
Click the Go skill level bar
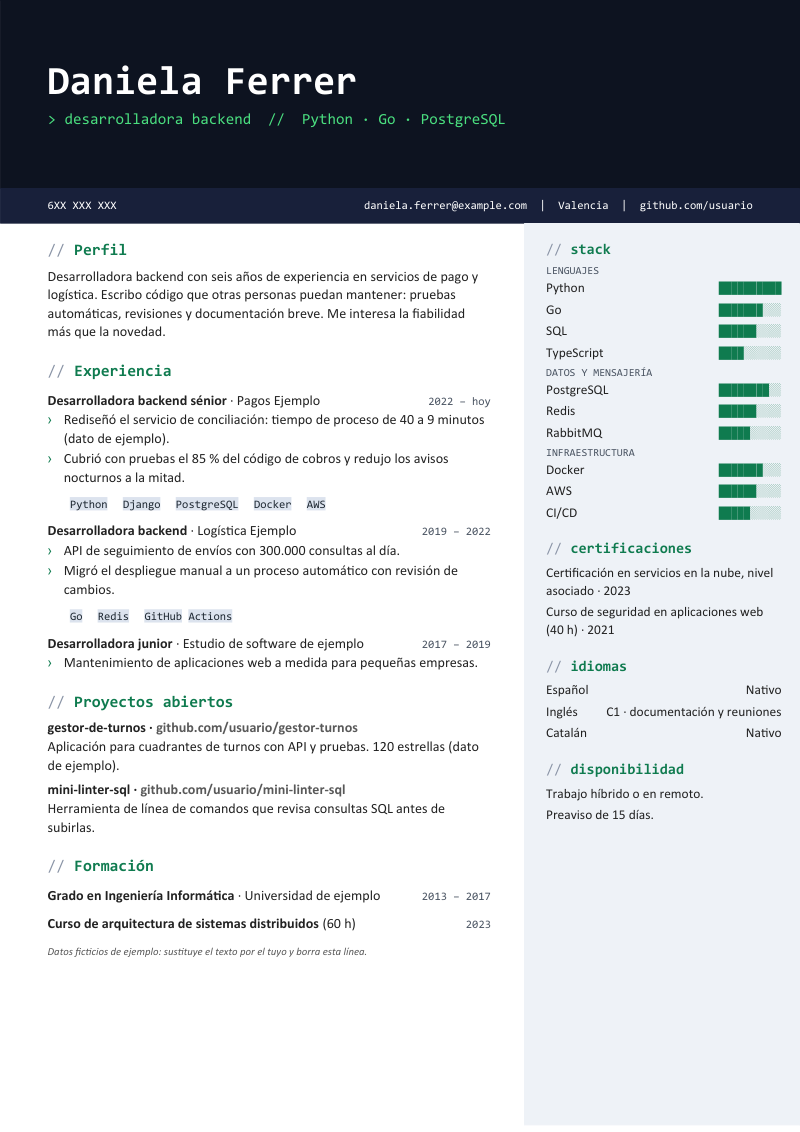click(749, 310)
